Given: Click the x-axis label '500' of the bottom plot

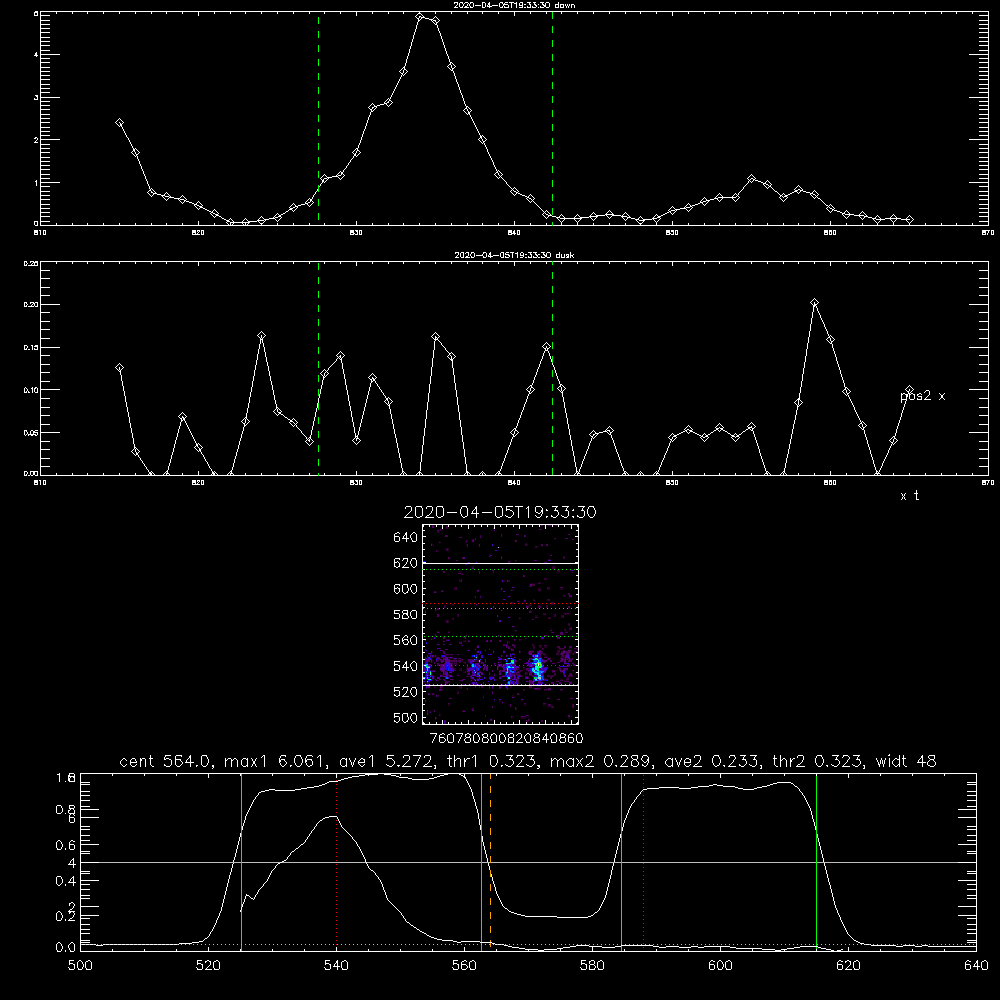Looking at the screenshot, I should point(80,966).
